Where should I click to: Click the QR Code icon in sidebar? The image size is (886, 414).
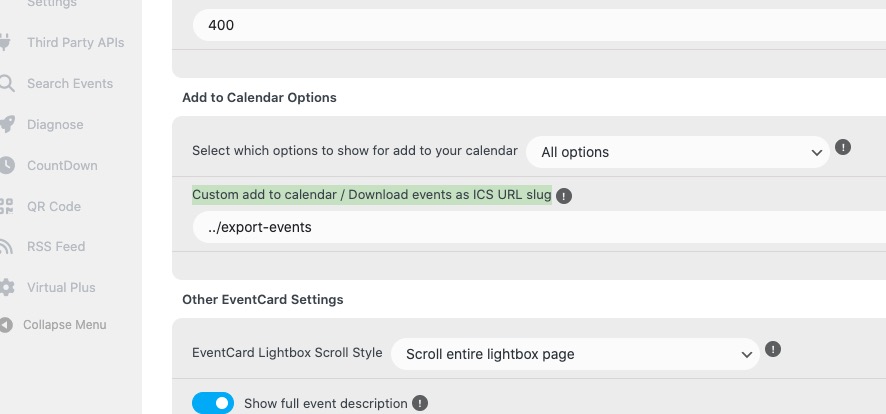[6, 206]
